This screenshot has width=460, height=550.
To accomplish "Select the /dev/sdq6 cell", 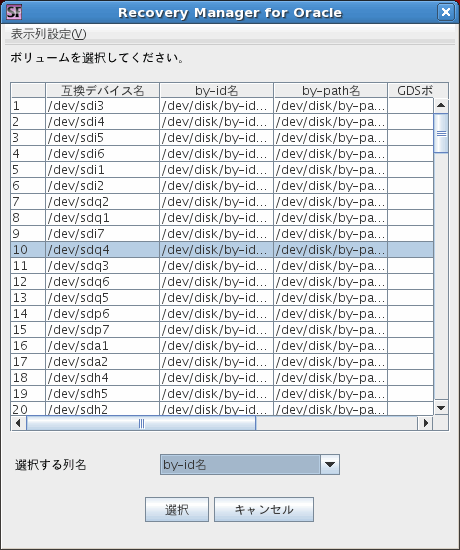I will pyautogui.click(x=102, y=282).
